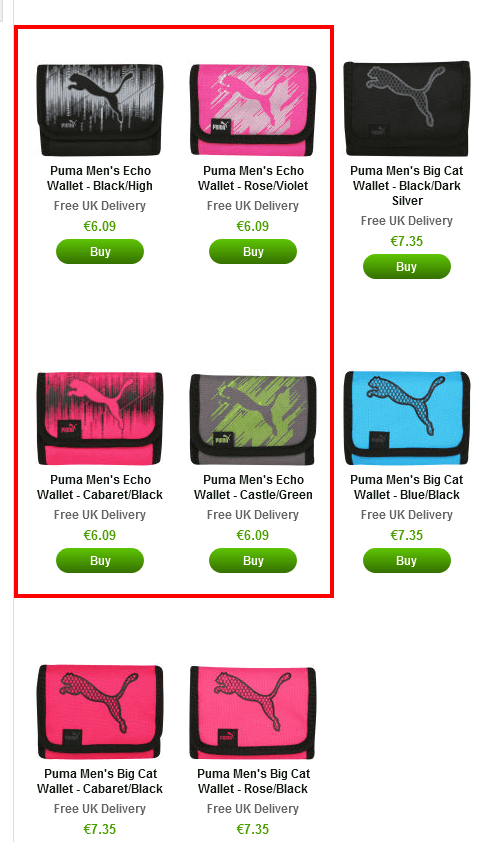Follow the Big Cat Wallet Rose/Black title link
Screen dimensions: 487x842
tap(253, 781)
